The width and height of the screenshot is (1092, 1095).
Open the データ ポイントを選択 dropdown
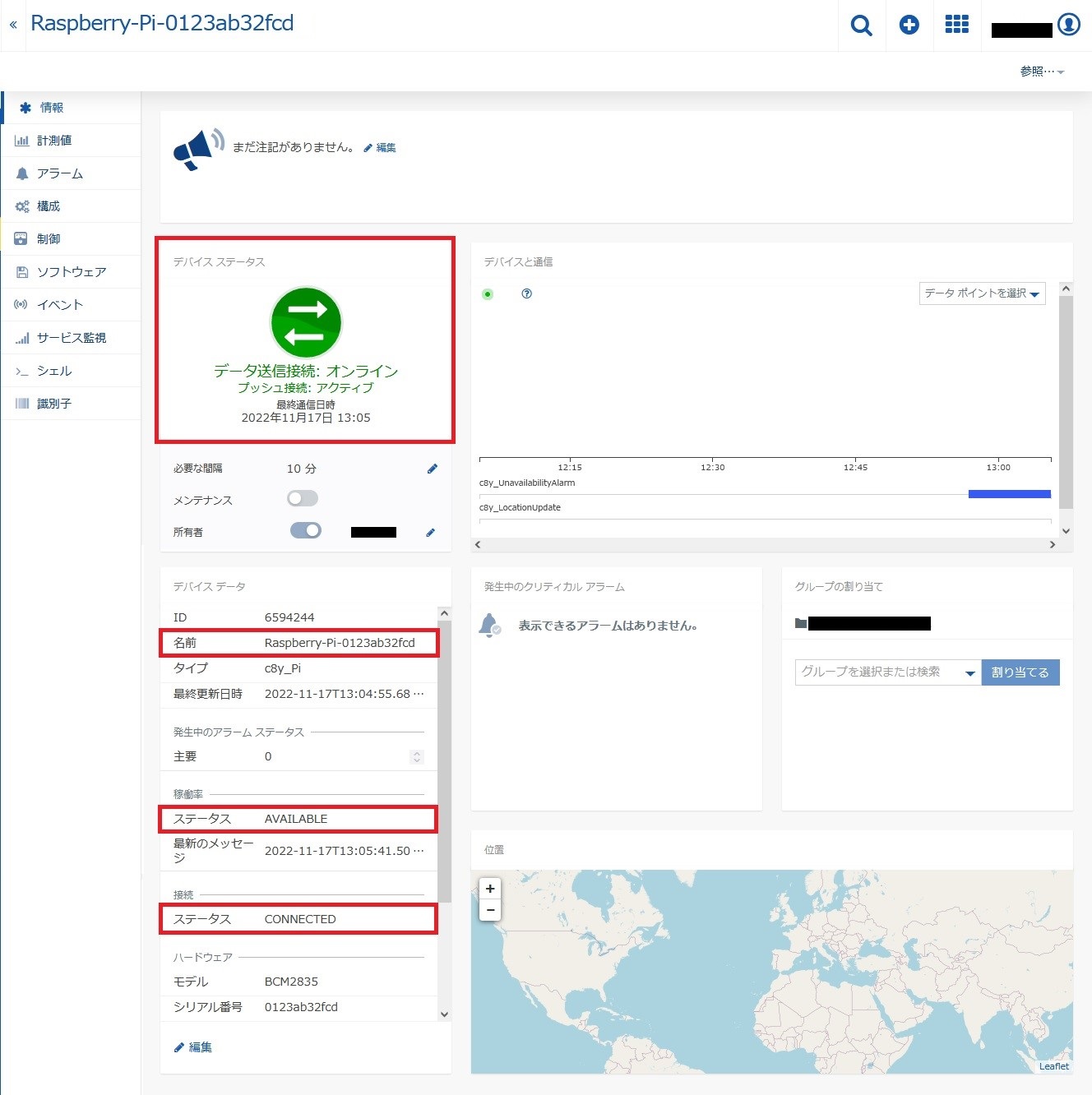(x=982, y=293)
